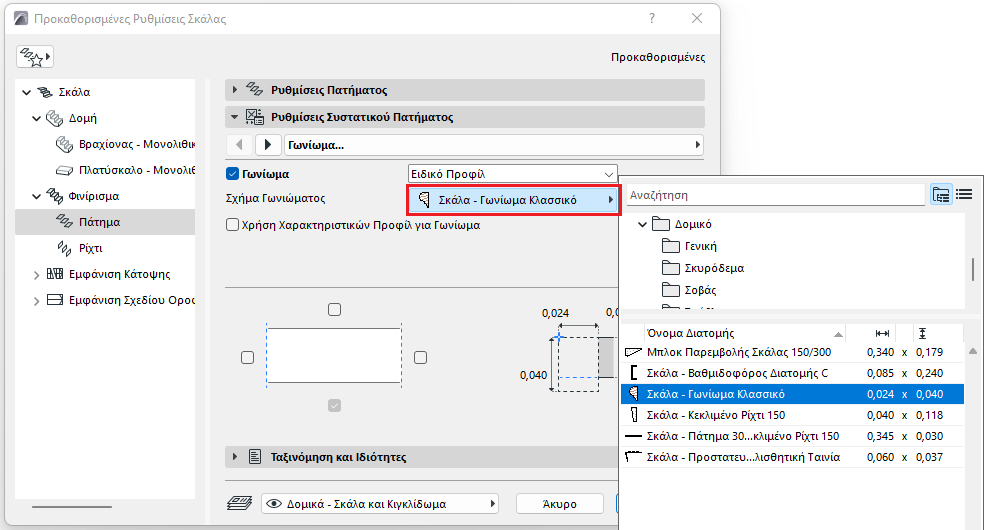Select Βραχίονας - Μονολιθικό tree item
The width and height of the screenshot is (988, 530).
pos(137,144)
